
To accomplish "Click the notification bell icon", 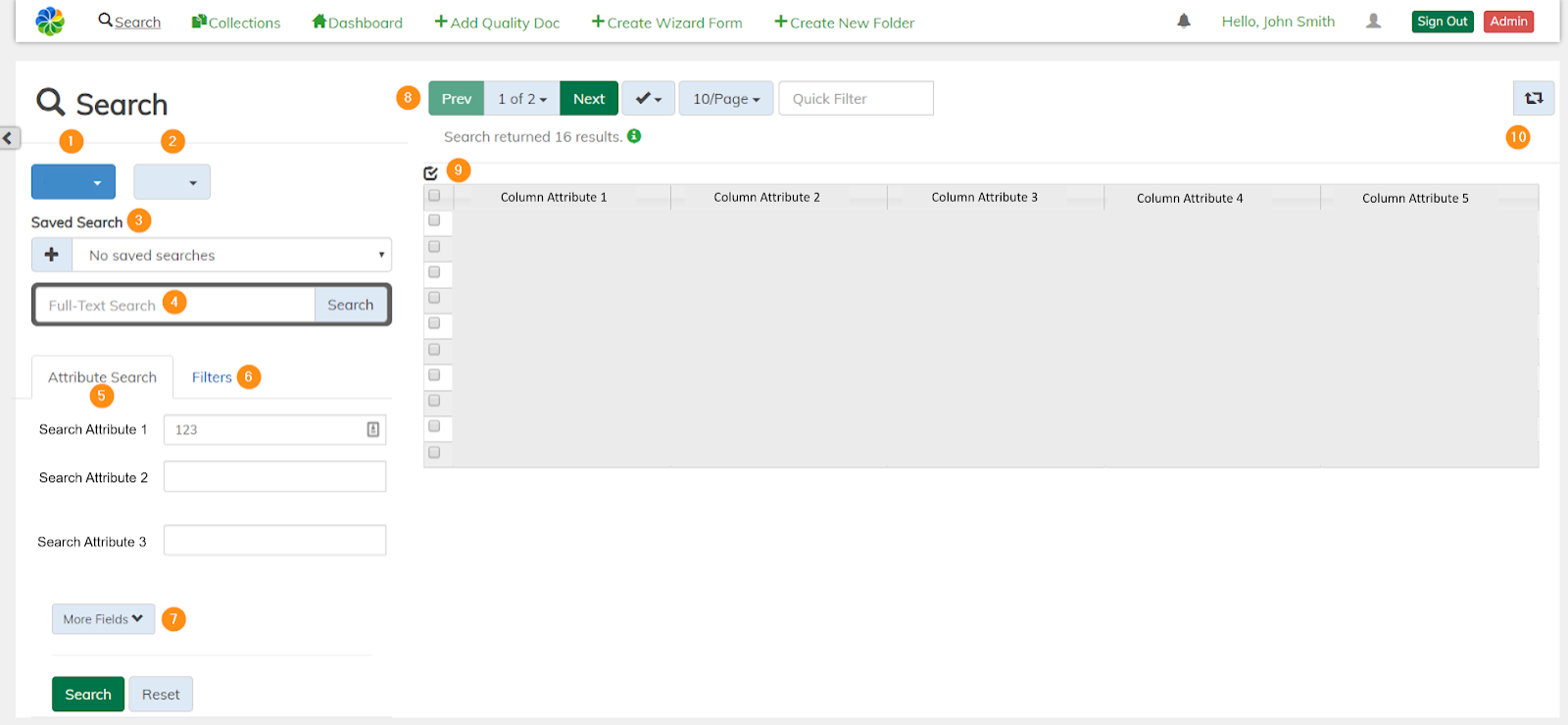I will [x=1184, y=22].
